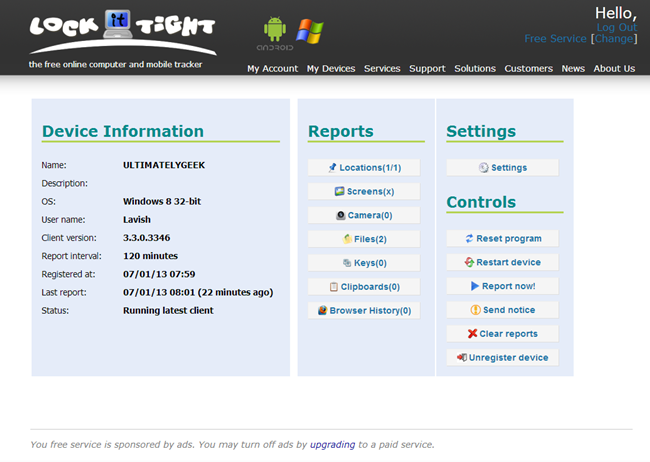
Task: Click the Unregister device button
Action: coord(502,357)
